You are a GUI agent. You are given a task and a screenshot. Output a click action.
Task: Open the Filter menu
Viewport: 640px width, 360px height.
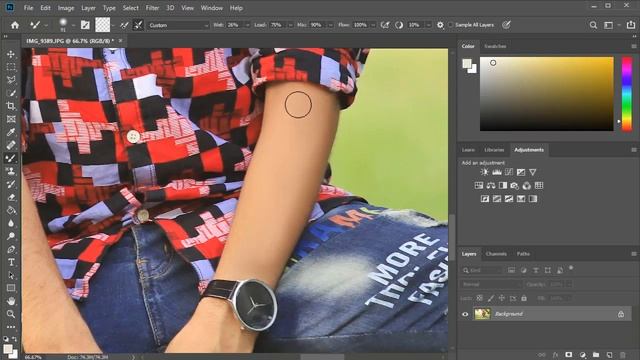coord(152,8)
